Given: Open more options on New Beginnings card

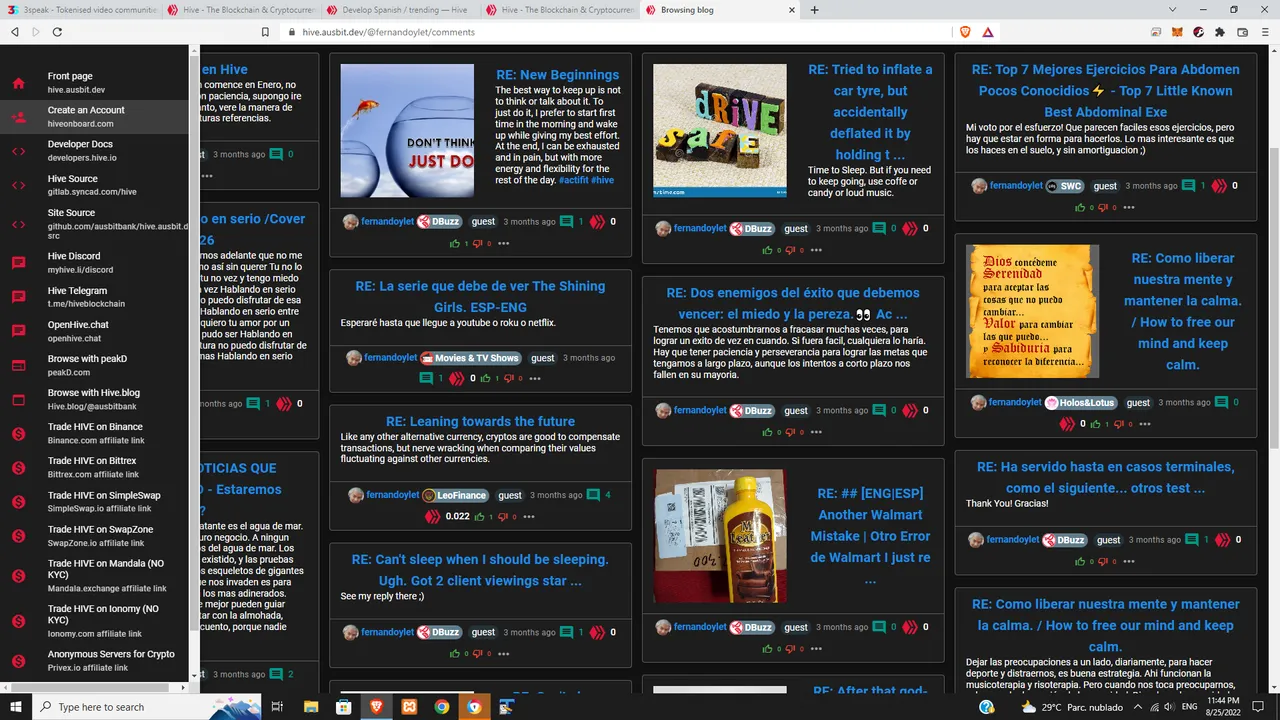Looking at the screenshot, I should (x=504, y=243).
